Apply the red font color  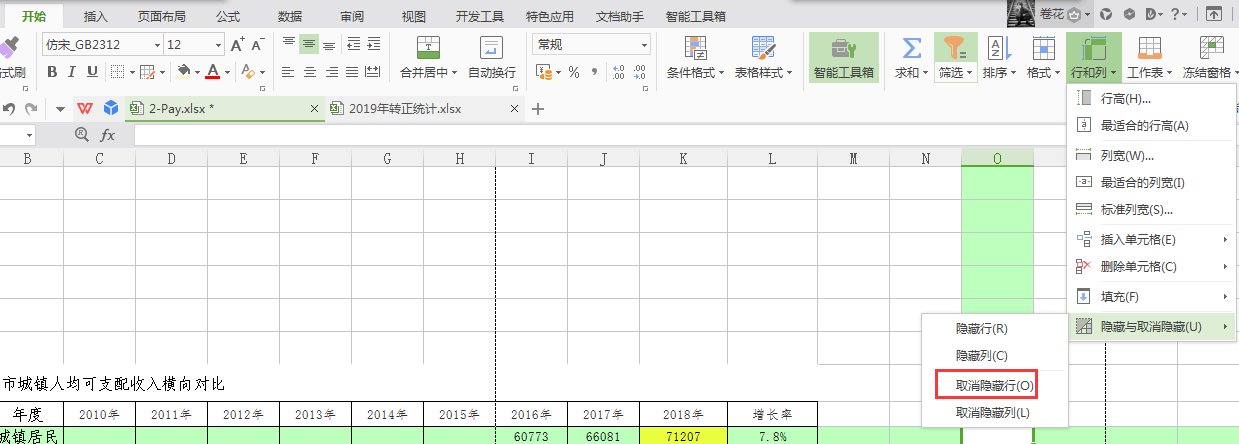212,71
